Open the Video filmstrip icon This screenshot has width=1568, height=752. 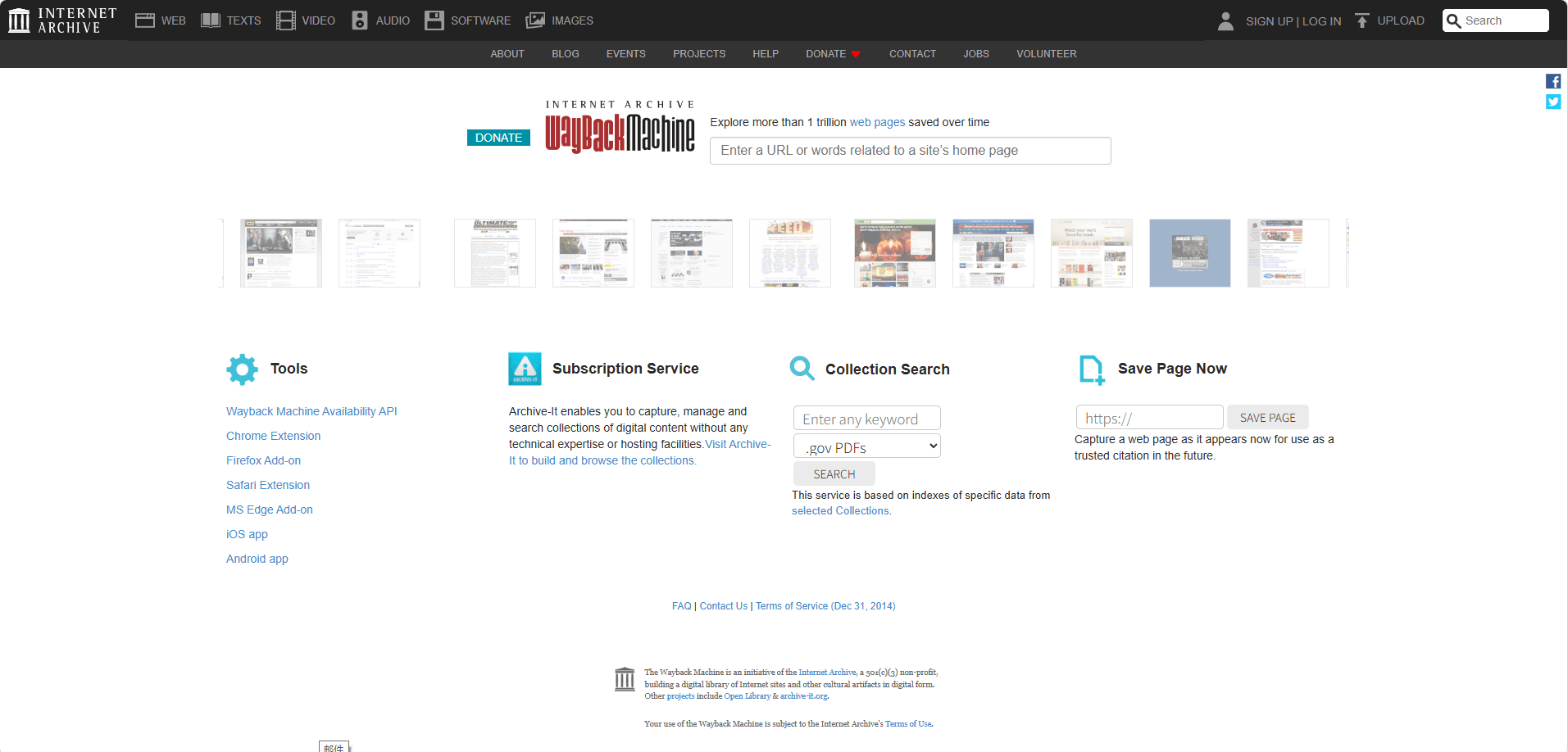(x=286, y=20)
